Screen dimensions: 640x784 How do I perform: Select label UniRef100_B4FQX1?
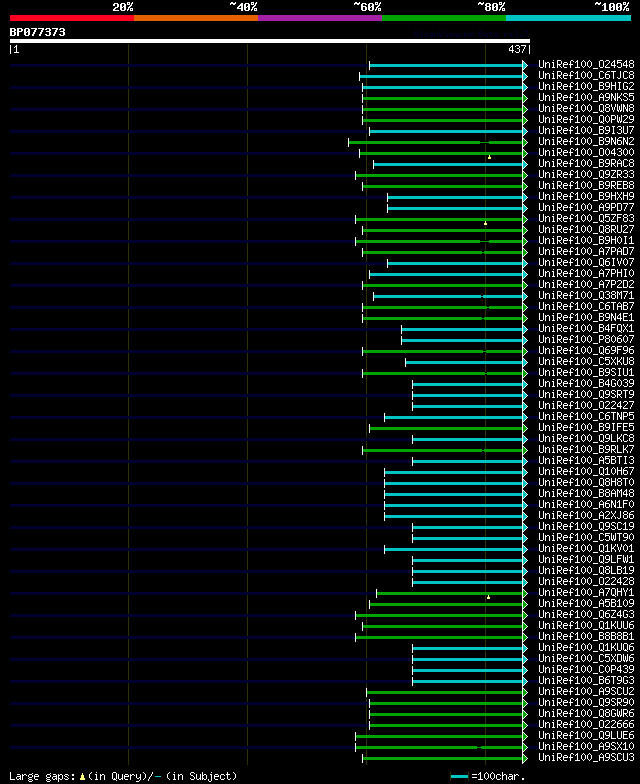tap(586, 328)
